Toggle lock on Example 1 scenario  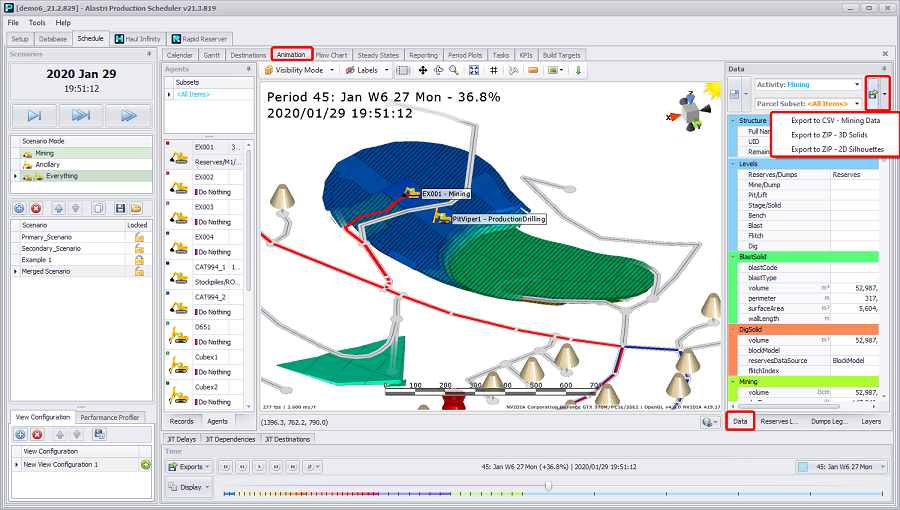click(139, 259)
